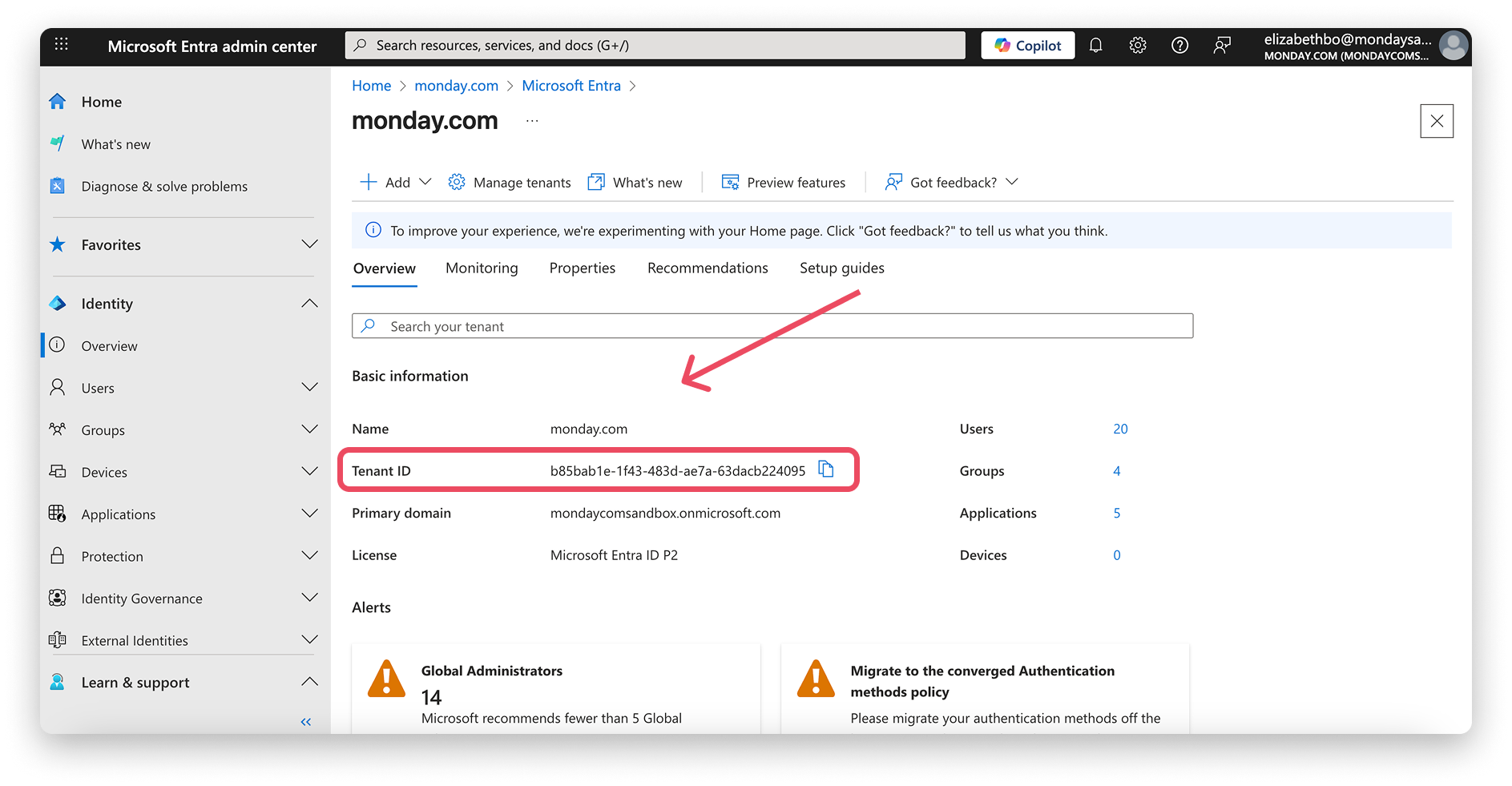
Task: Click the Groups icon in sidebar
Action: [x=58, y=430]
